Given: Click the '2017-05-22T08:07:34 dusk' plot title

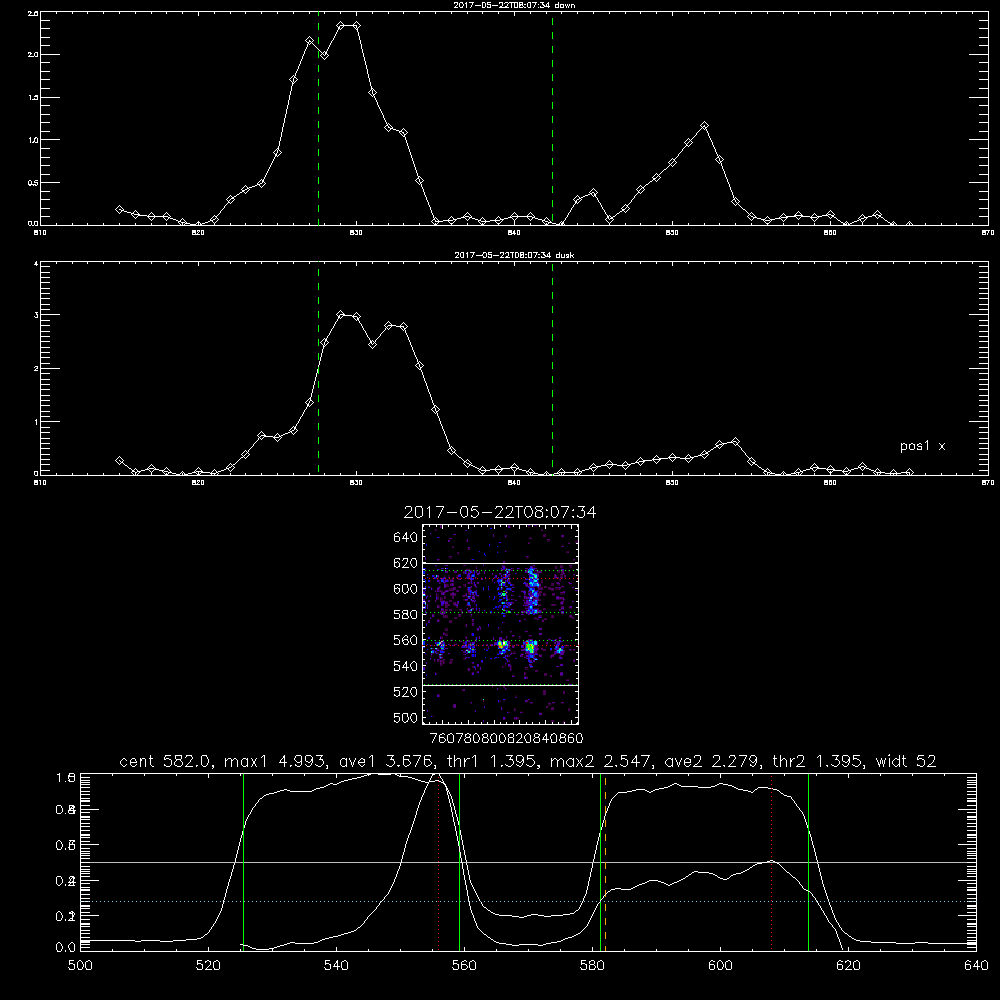Looking at the screenshot, I should 514,255.
